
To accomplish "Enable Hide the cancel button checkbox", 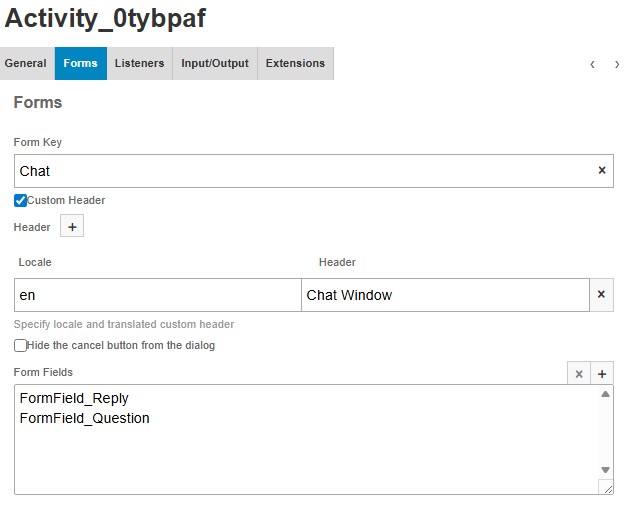I will pyautogui.click(x=21, y=345).
